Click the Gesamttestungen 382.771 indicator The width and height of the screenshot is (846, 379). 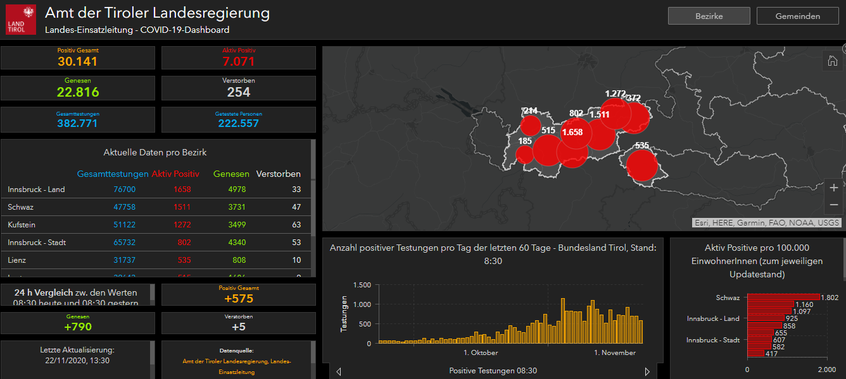pos(78,119)
